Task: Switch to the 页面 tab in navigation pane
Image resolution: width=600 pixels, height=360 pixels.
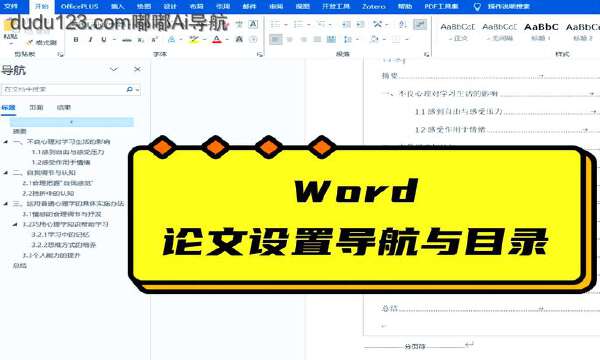Action: coord(36,108)
